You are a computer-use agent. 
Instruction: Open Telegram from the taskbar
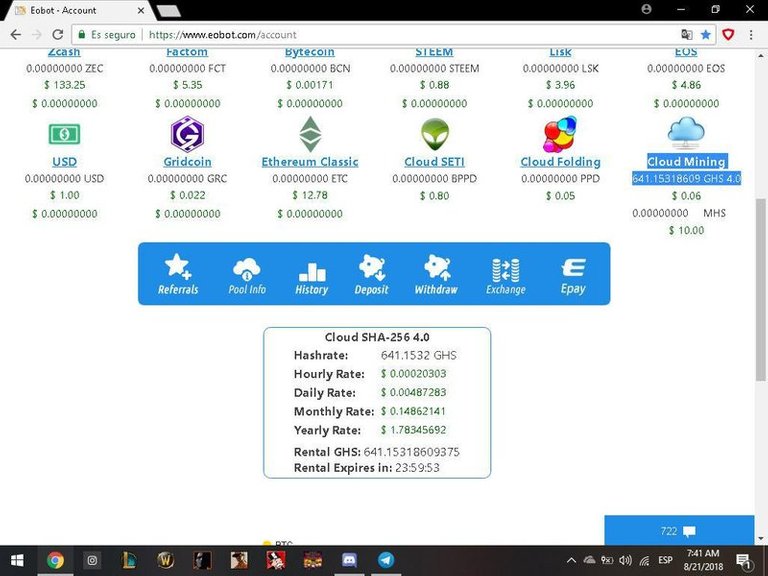(386, 560)
